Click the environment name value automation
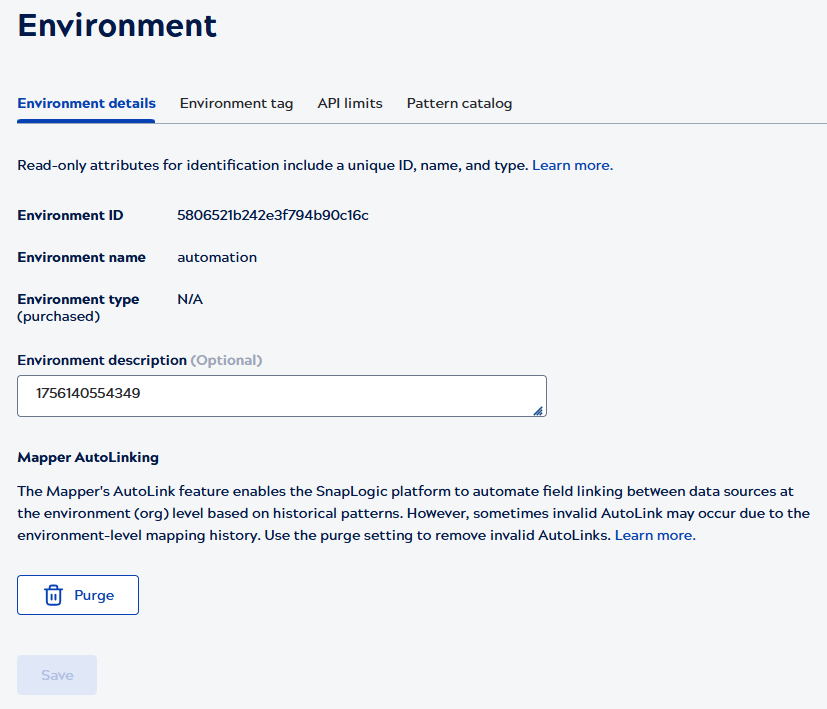Screen dimensions: 827x709 (x=217, y=257)
